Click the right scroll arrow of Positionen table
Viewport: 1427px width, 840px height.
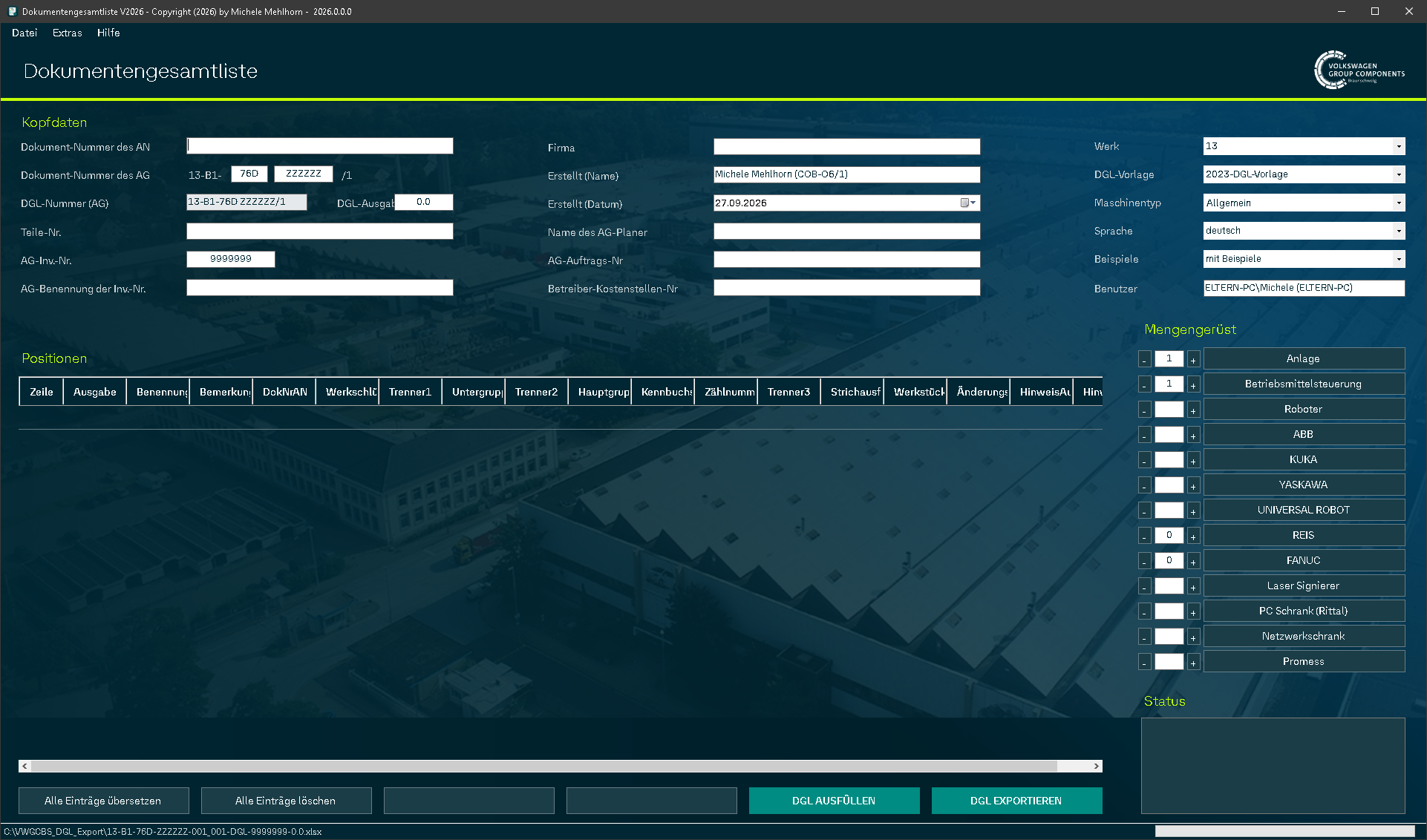(x=1096, y=766)
